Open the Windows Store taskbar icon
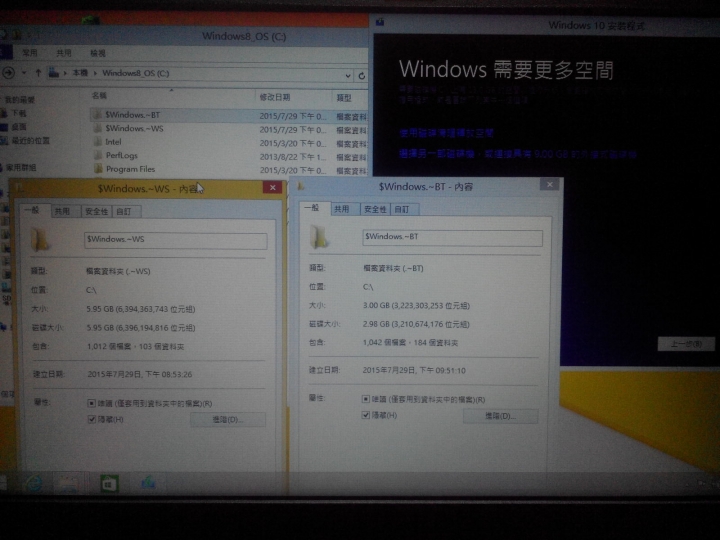 109,484
